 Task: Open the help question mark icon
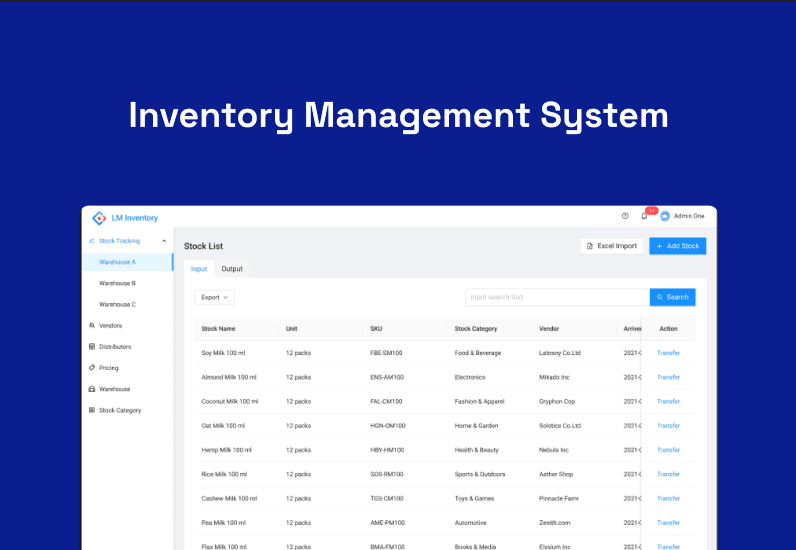click(x=625, y=216)
